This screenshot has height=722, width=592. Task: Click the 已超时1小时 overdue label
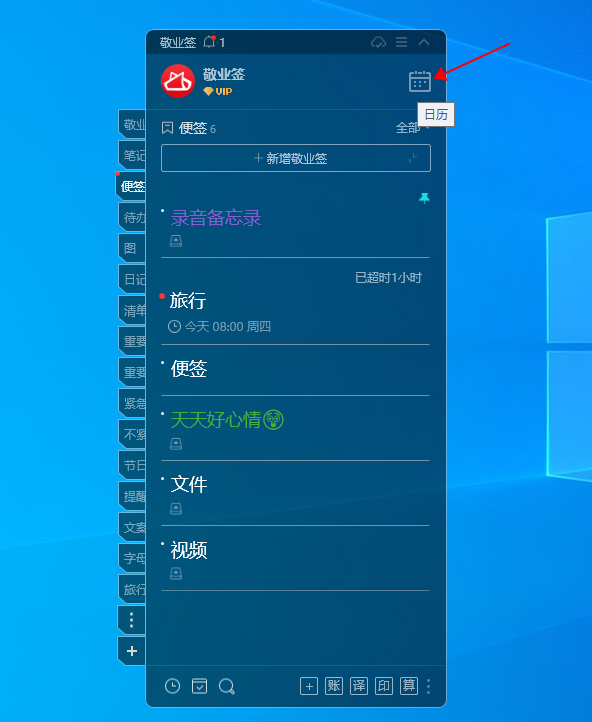(388, 278)
